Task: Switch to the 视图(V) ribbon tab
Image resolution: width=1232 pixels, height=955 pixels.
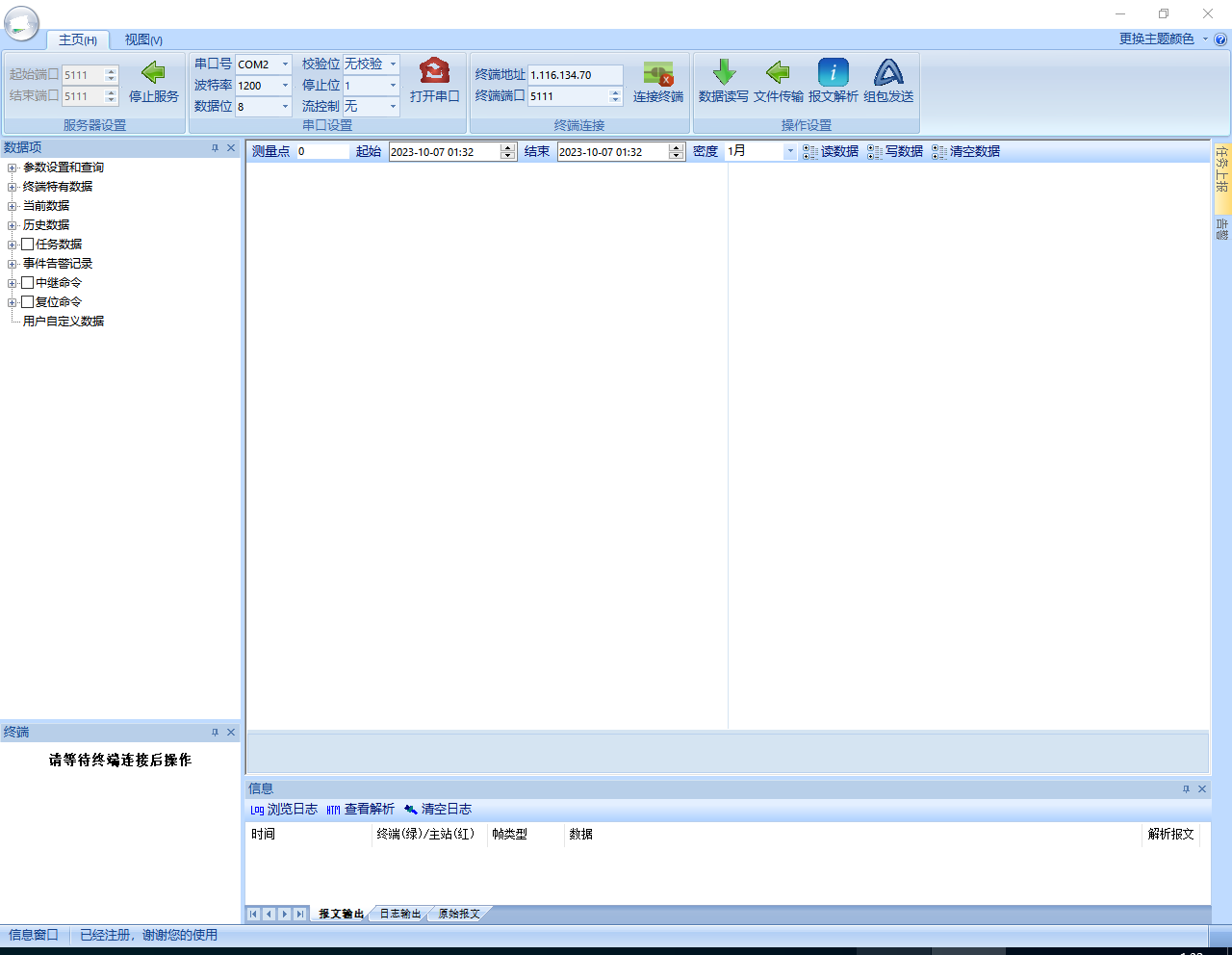Action: (x=143, y=40)
